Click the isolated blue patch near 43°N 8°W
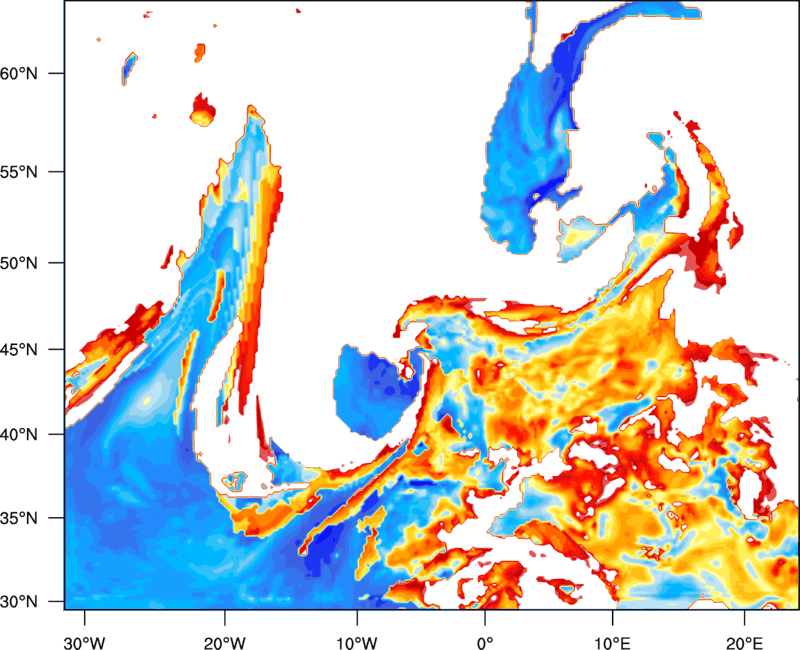The image size is (800, 650). (375, 392)
